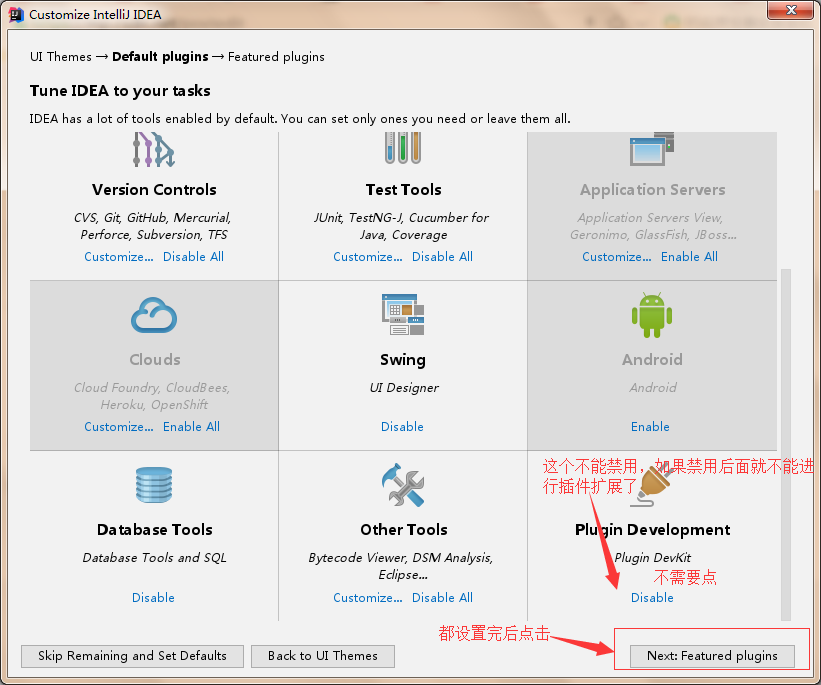Select UI Themes breadcrumb step
821x685 pixels.
point(61,57)
